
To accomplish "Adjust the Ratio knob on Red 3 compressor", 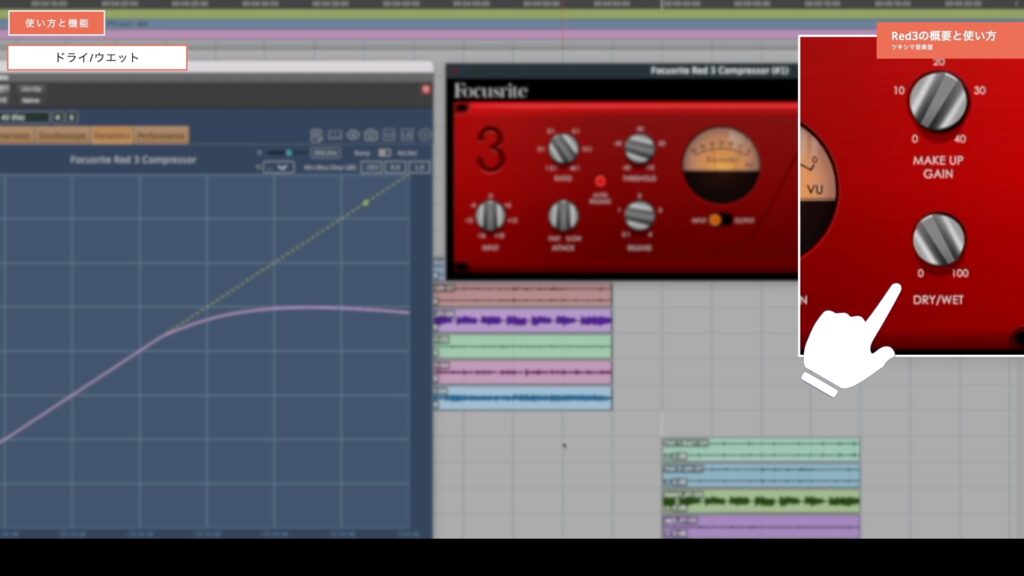I will point(563,150).
